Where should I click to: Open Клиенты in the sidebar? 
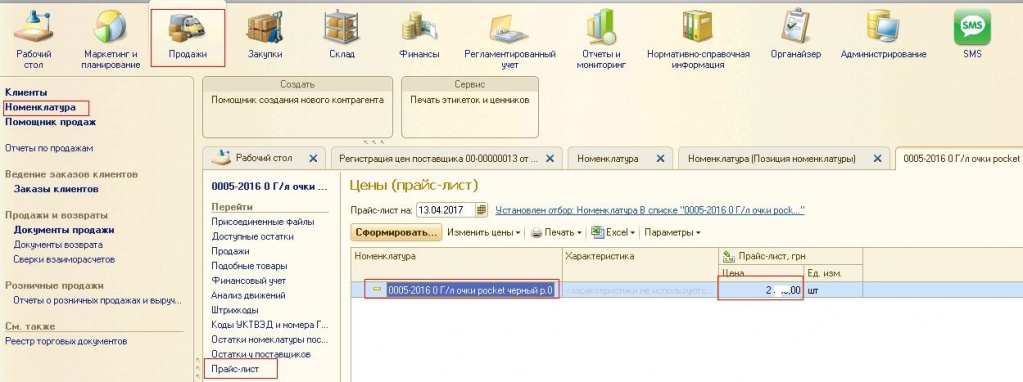tap(26, 93)
